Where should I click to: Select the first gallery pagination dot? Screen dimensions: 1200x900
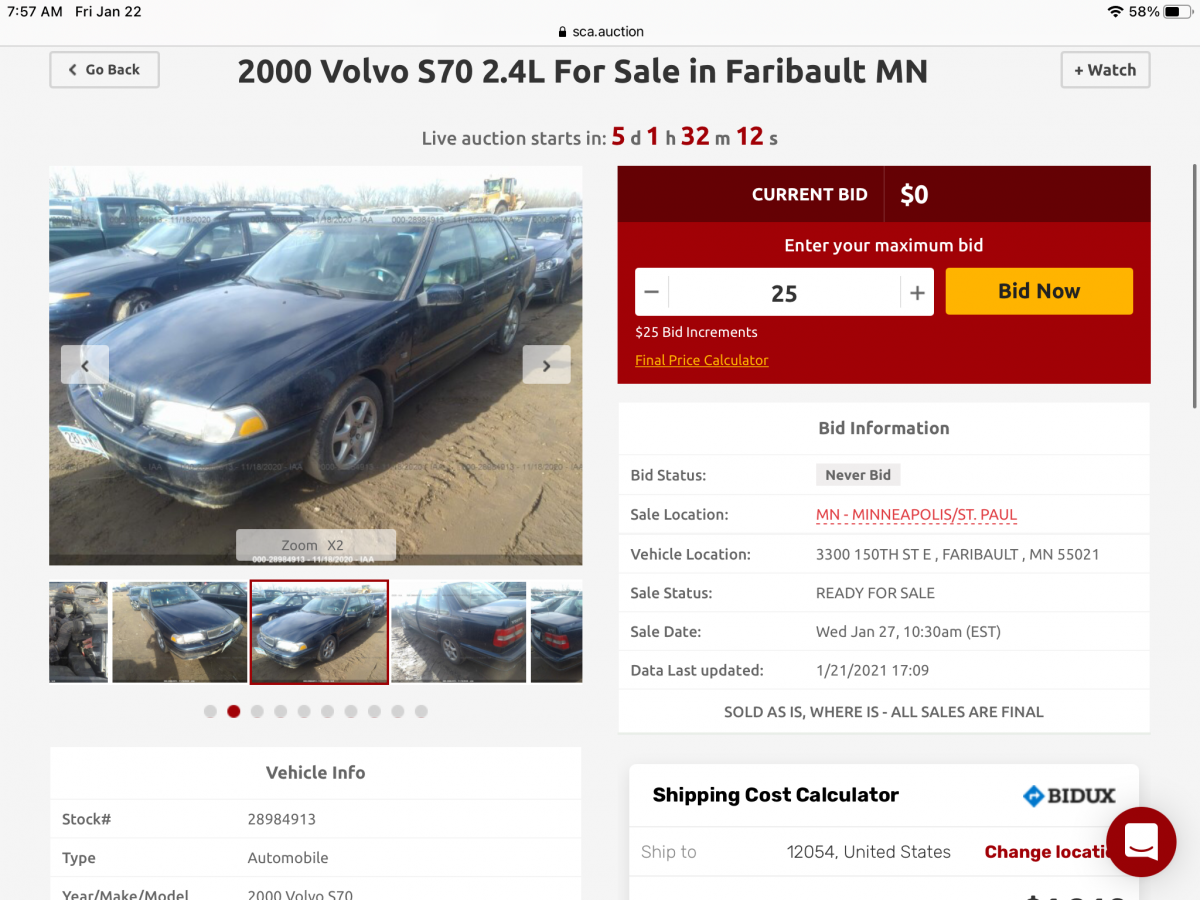(x=210, y=712)
